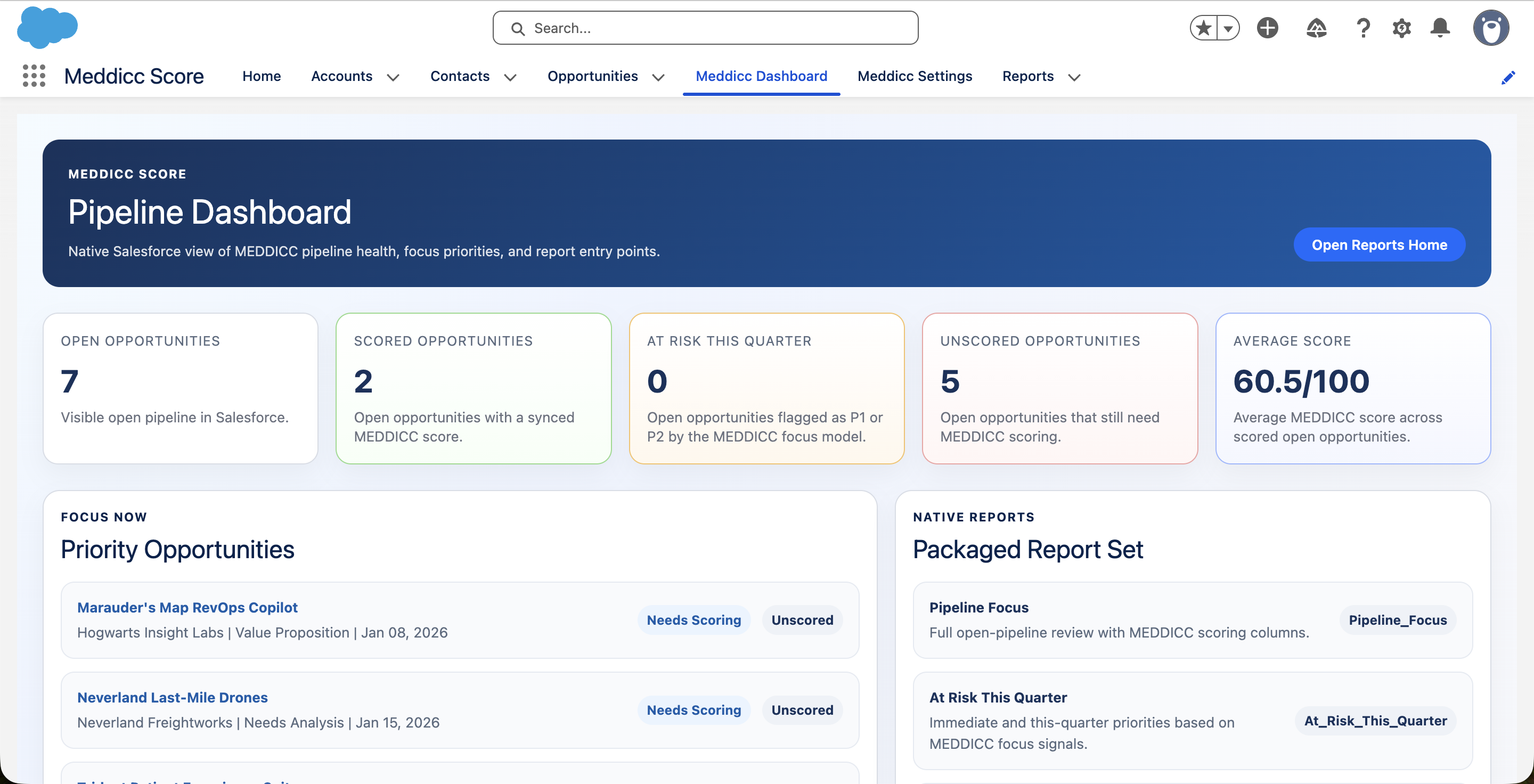Screen dimensions: 1534x784
Task: Open the Help question mark icon
Action: coord(1363,28)
